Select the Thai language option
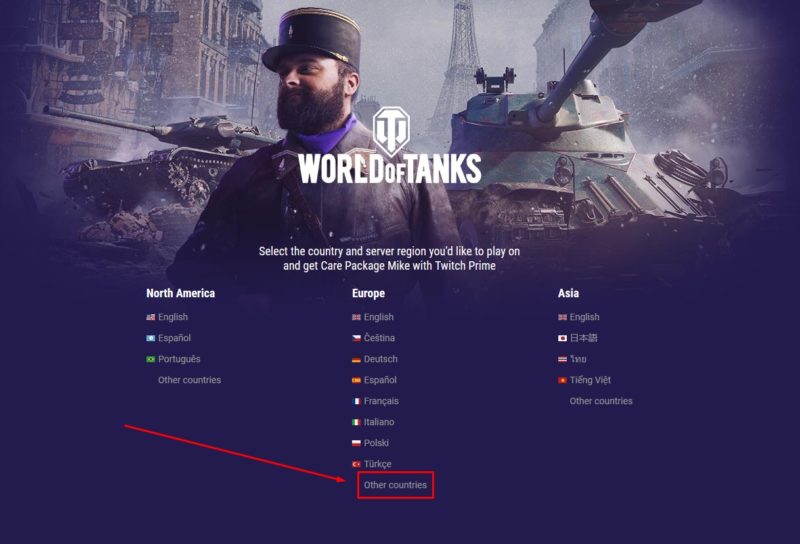Image resolution: width=800 pixels, height=544 pixels. (x=578, y=359)
